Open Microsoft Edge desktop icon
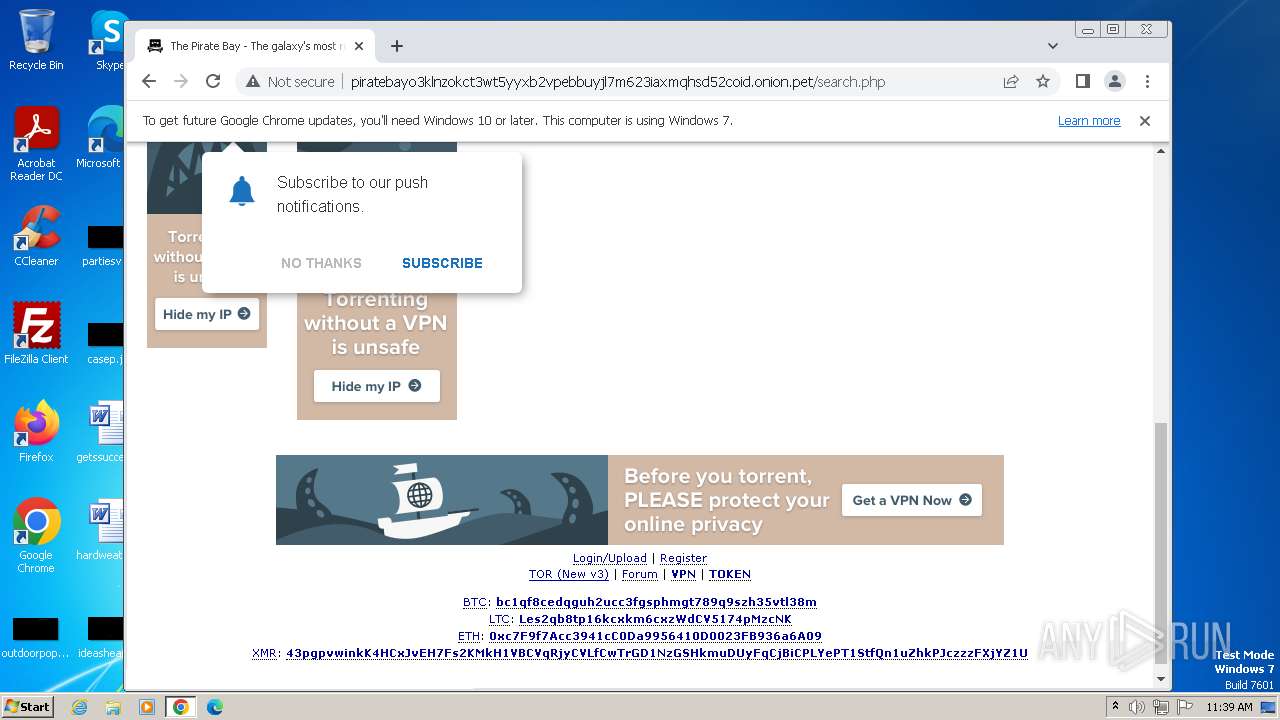Image resolution: width=1280 pixels, height=720 pixels. click(x=100, y=138)
